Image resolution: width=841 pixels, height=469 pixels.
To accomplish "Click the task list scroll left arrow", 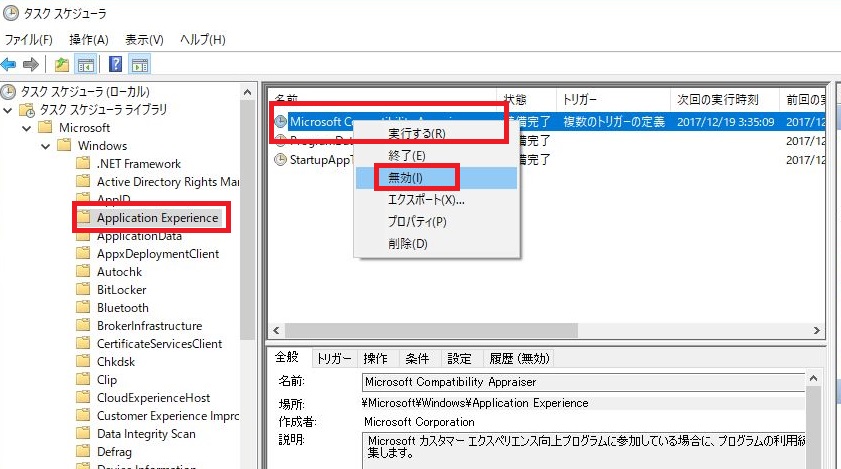I will pos(276,331).
